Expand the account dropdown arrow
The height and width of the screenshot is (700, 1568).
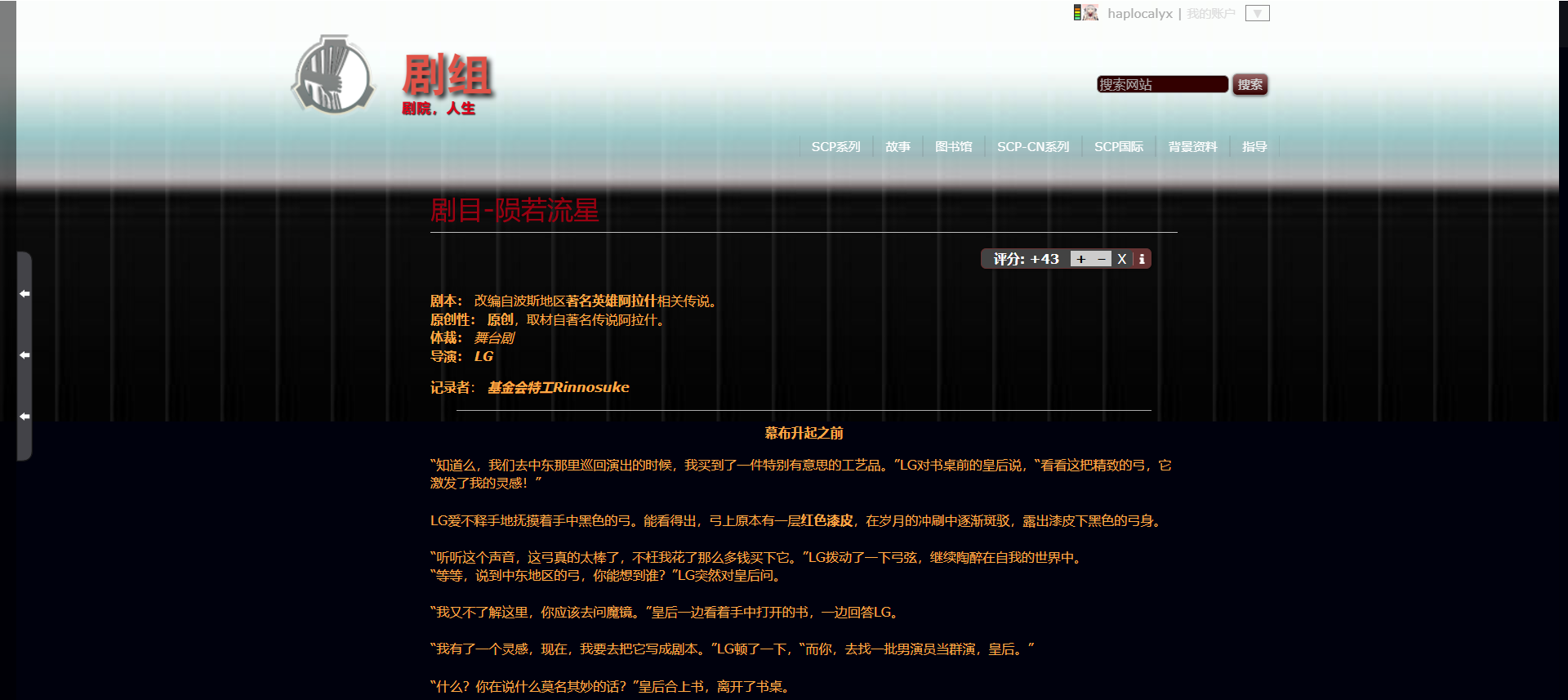(x=1257, y=14)
